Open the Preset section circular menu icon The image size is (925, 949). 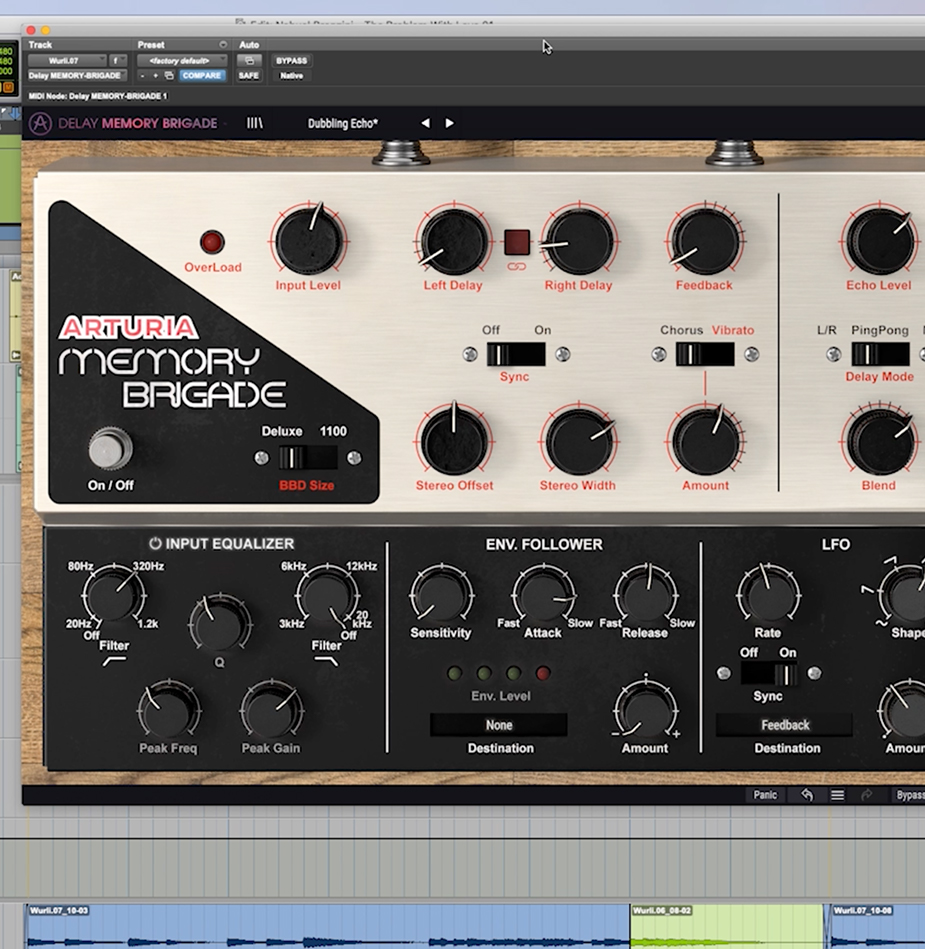223,45
